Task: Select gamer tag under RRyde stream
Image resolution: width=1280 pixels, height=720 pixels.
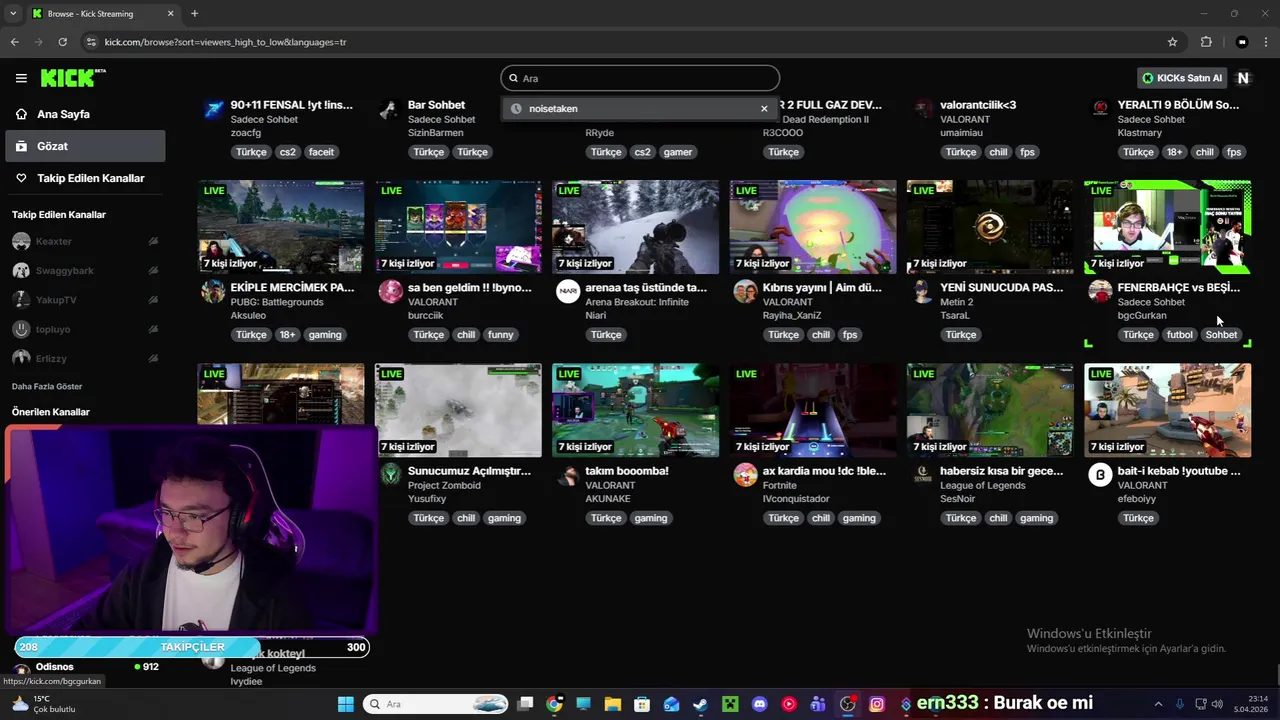Action: (677, 152)
